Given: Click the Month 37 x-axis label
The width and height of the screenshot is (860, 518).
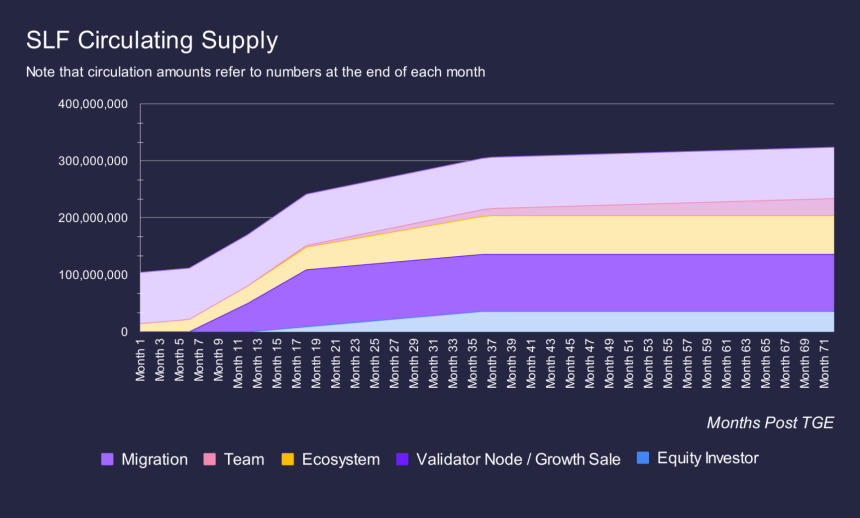Looking at the screenshot, I should click(x=492, y=362).
